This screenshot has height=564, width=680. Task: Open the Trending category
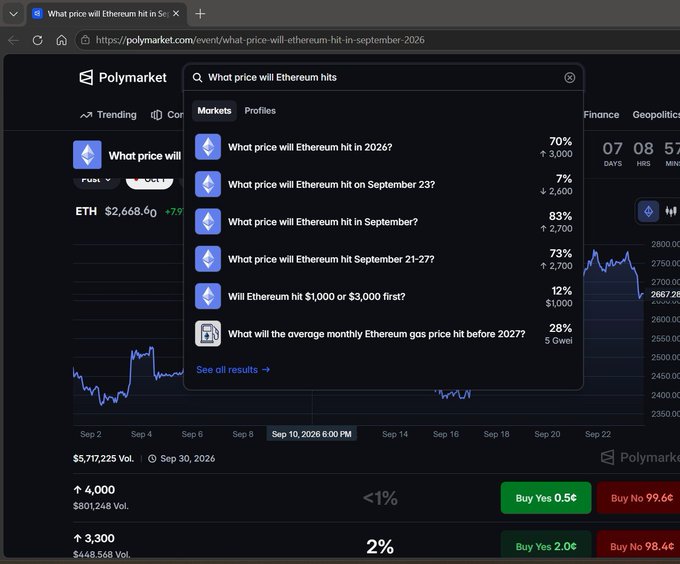pos(108,115)
